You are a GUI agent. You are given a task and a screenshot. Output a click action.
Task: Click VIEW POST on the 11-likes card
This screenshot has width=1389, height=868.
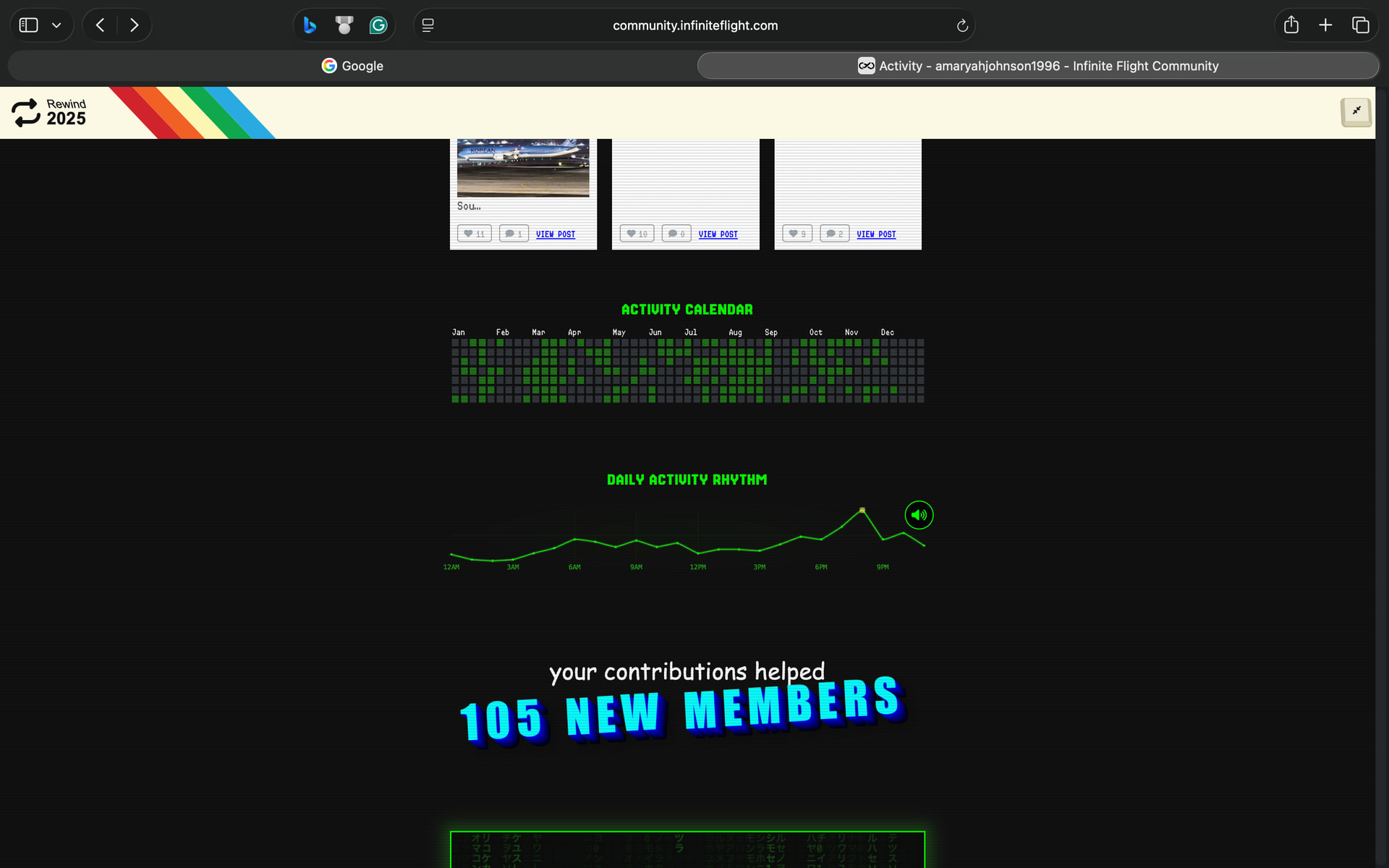click(555, 234)
